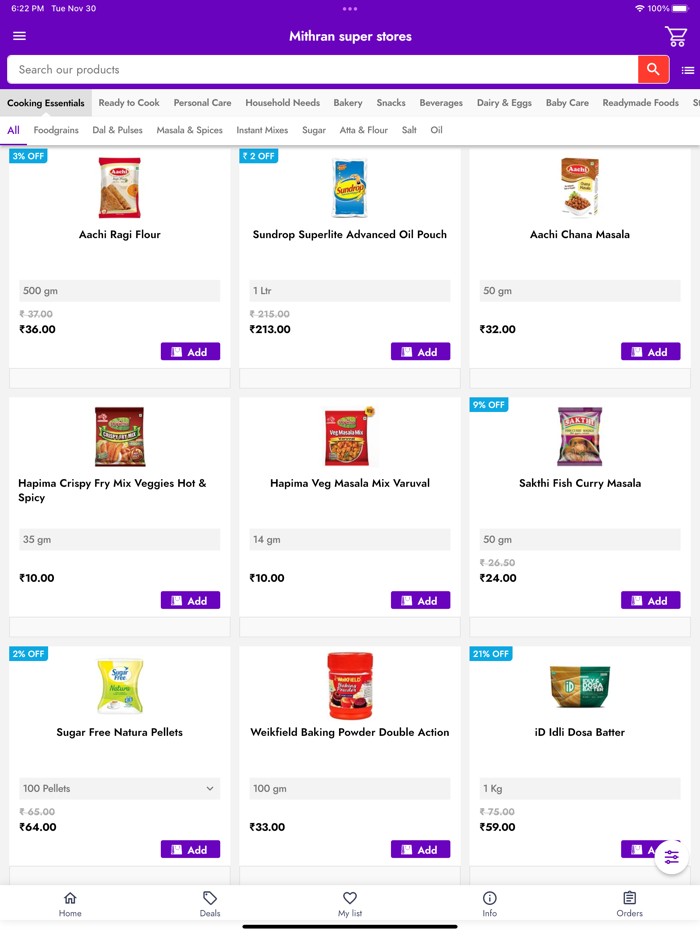Show Atta & Flour subcategory

point(363,130)
